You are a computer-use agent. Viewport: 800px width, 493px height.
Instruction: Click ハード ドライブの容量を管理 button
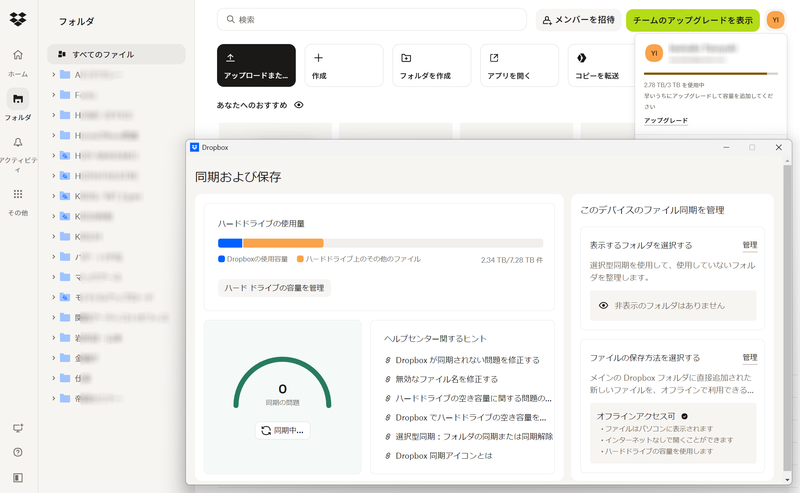point(274,288)
